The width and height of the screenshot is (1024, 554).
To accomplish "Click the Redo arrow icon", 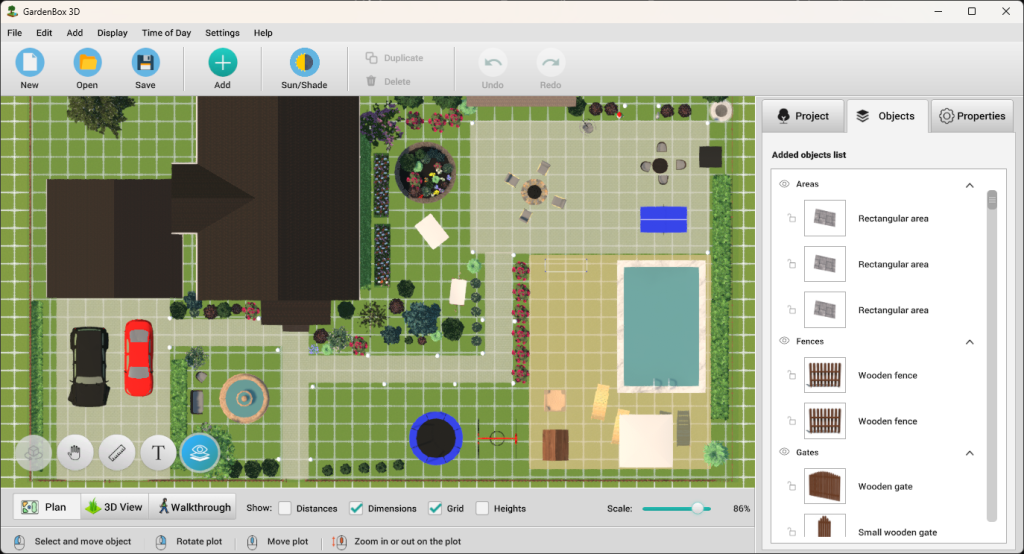I will coord(551,63).
